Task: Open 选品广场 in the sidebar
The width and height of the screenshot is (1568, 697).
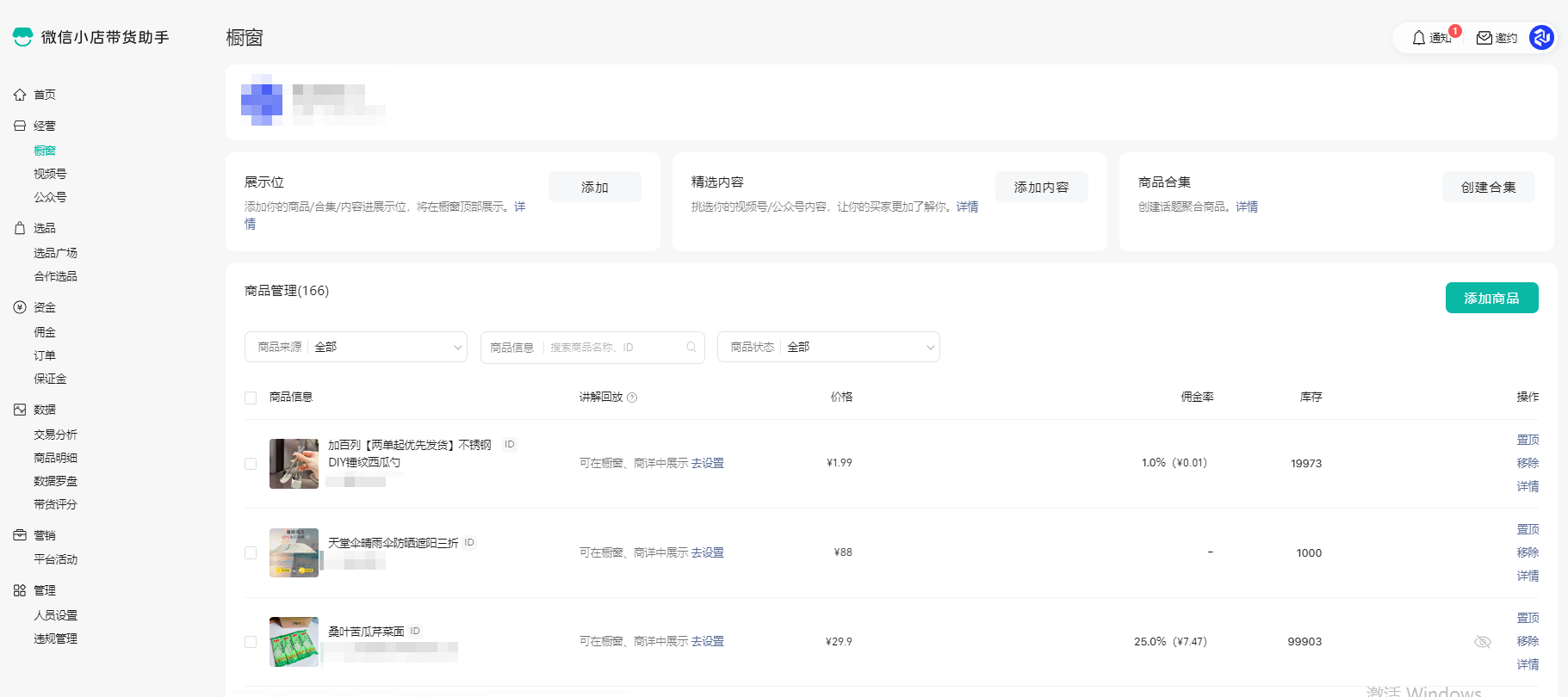Action: pos(55,253)
